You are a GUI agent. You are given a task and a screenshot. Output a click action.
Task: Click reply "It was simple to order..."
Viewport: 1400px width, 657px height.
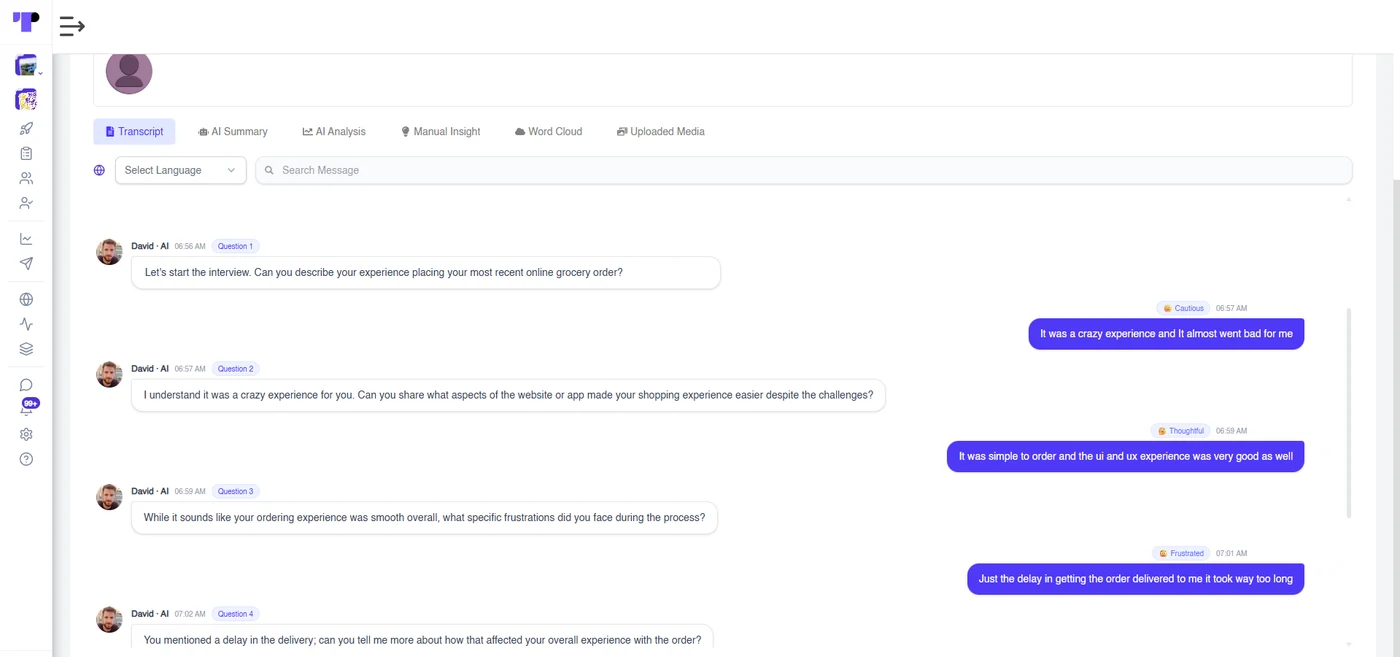(x=1125, y=456)
